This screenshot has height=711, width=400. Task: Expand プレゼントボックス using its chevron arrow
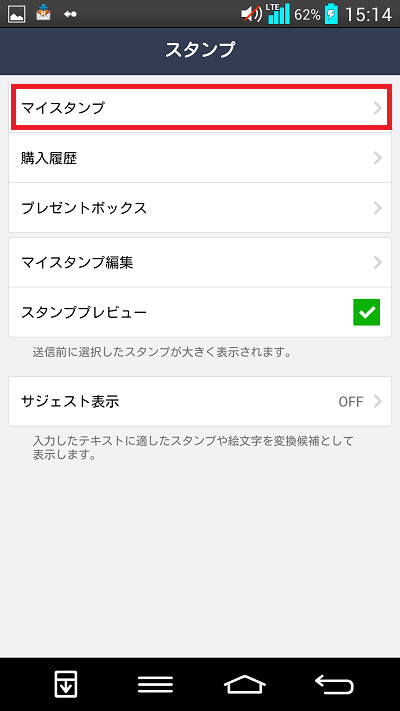pyautogui.click(x=377, y=208)
